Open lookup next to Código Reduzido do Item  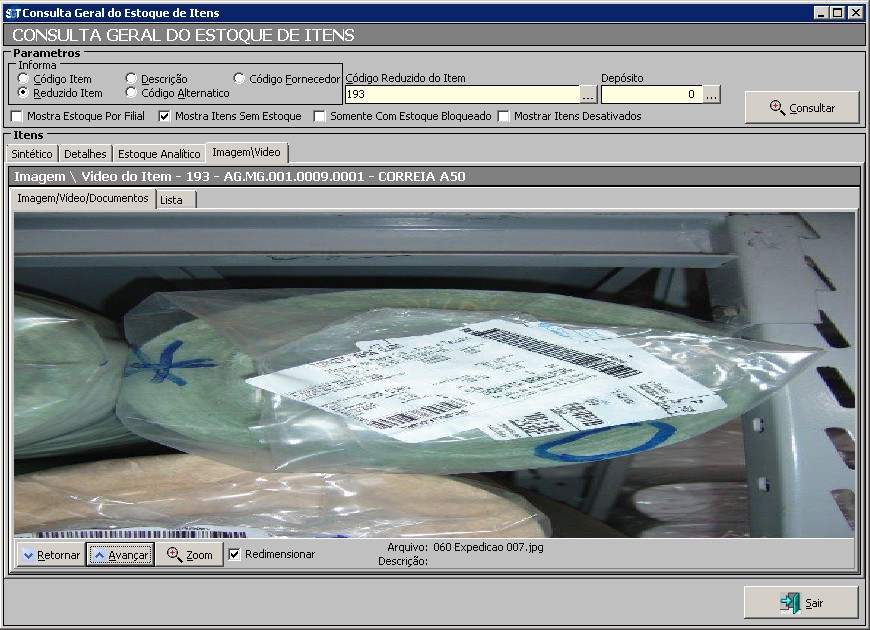pyautogui.click(x=588, y=95)
